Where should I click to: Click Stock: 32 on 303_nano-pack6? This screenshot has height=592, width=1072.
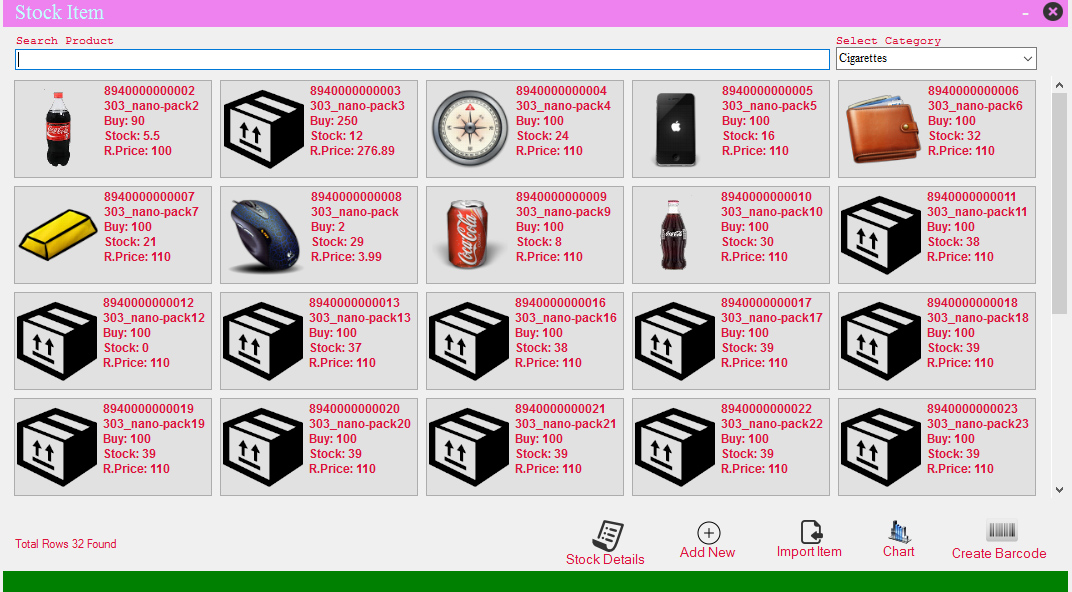pyautogui.click(x=954, y=136)
